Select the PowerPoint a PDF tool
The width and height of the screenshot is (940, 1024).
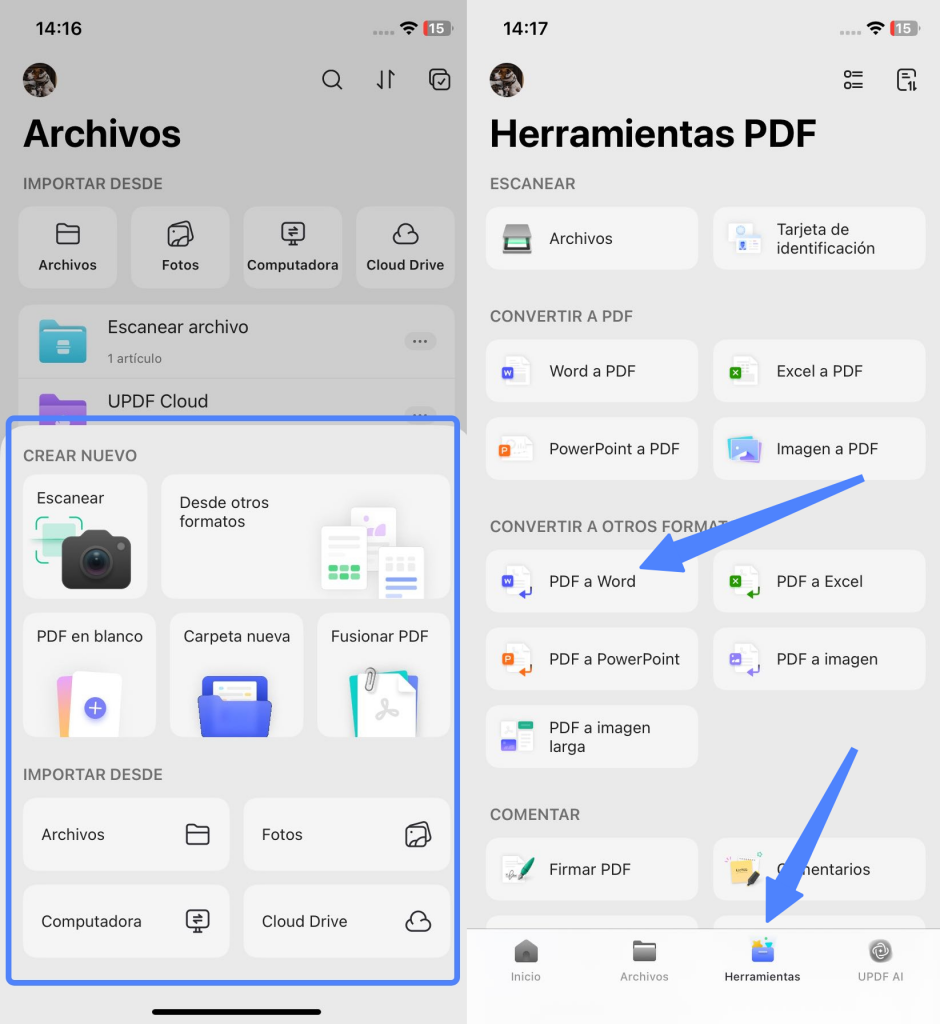coord(592,449)
